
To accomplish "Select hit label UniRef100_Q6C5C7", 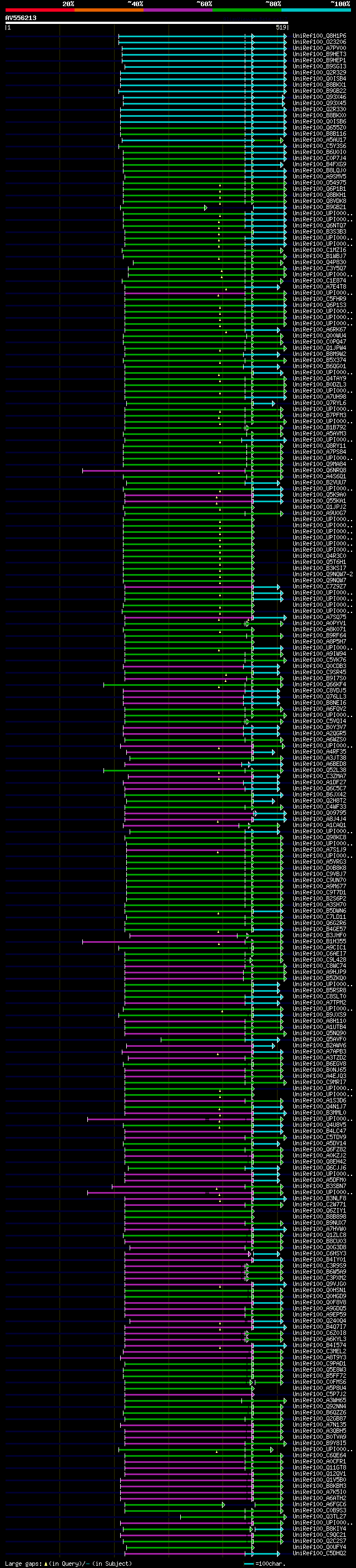I will coord(319,788).
